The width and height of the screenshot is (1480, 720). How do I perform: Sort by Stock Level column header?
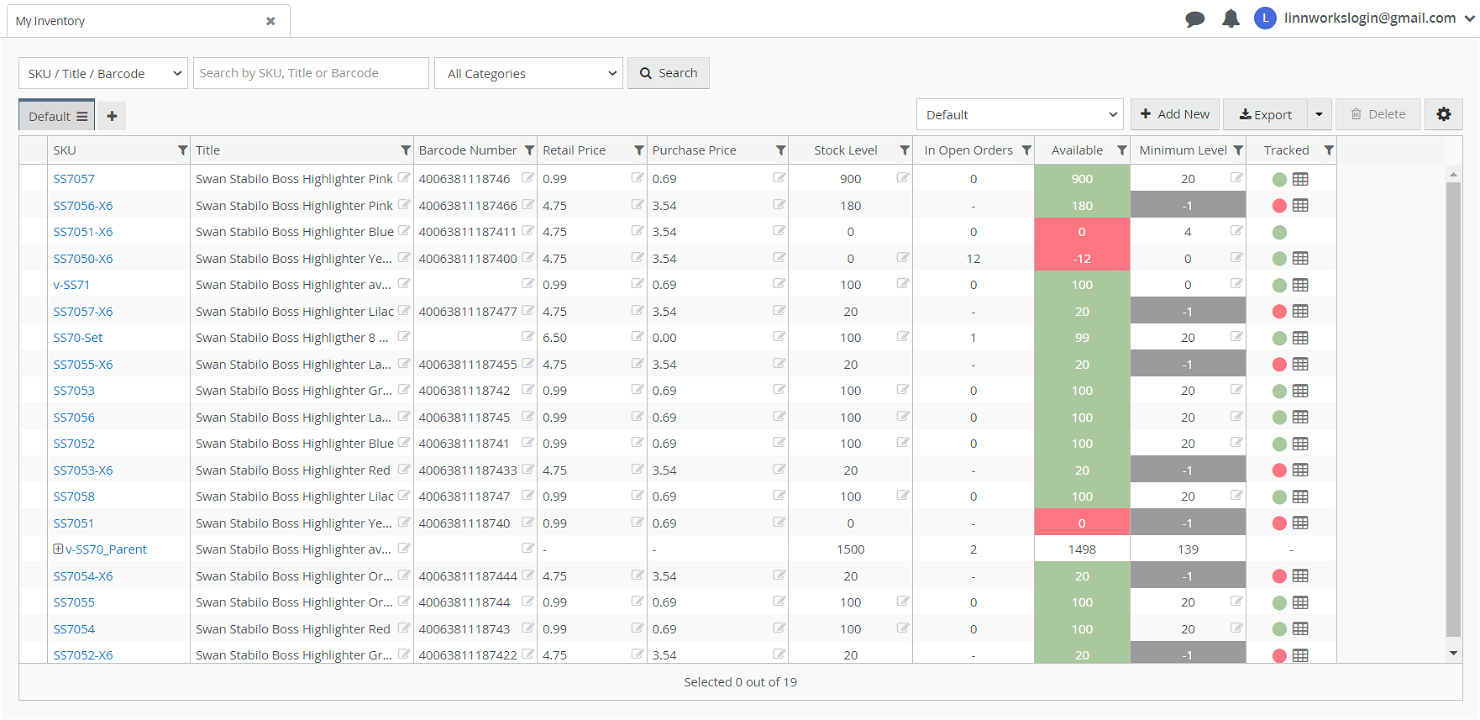(x=845, y=150)
